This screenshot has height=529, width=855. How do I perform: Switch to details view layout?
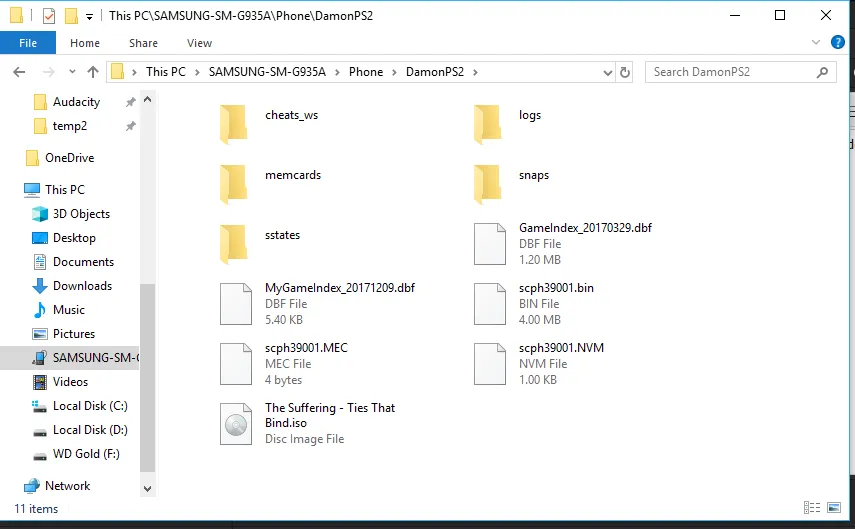click(x=810, y=509)
